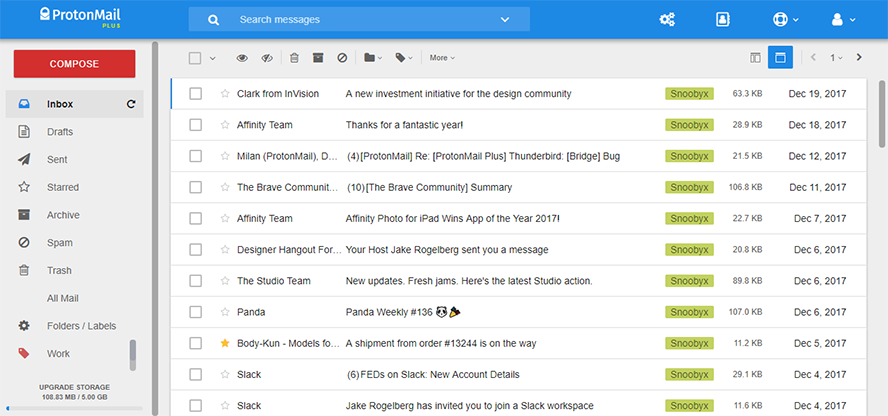Star the Milan ProtonMail email

[225, 156]
